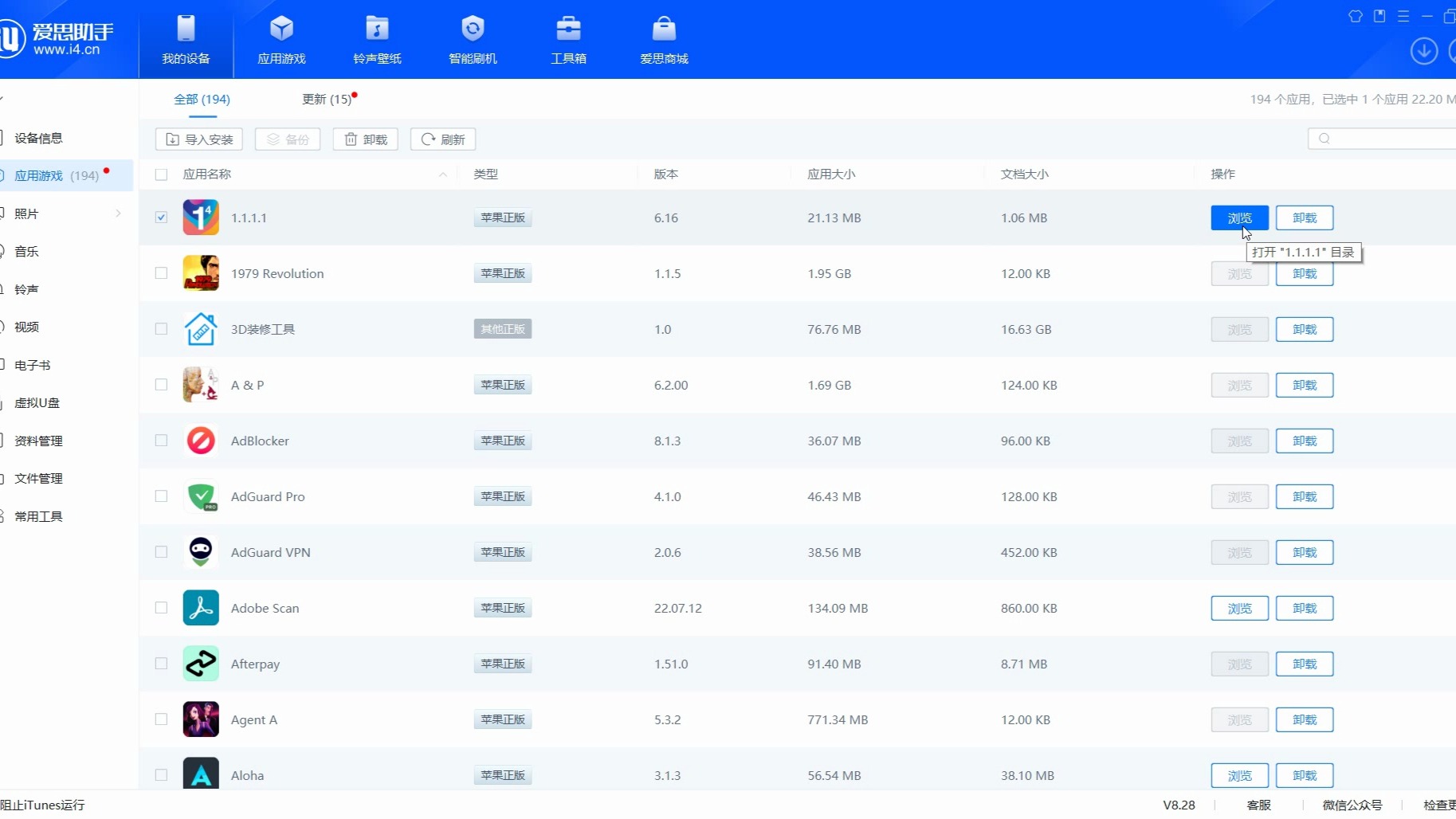Click the toolbar 卸载 uninstall button

point(366,139)
